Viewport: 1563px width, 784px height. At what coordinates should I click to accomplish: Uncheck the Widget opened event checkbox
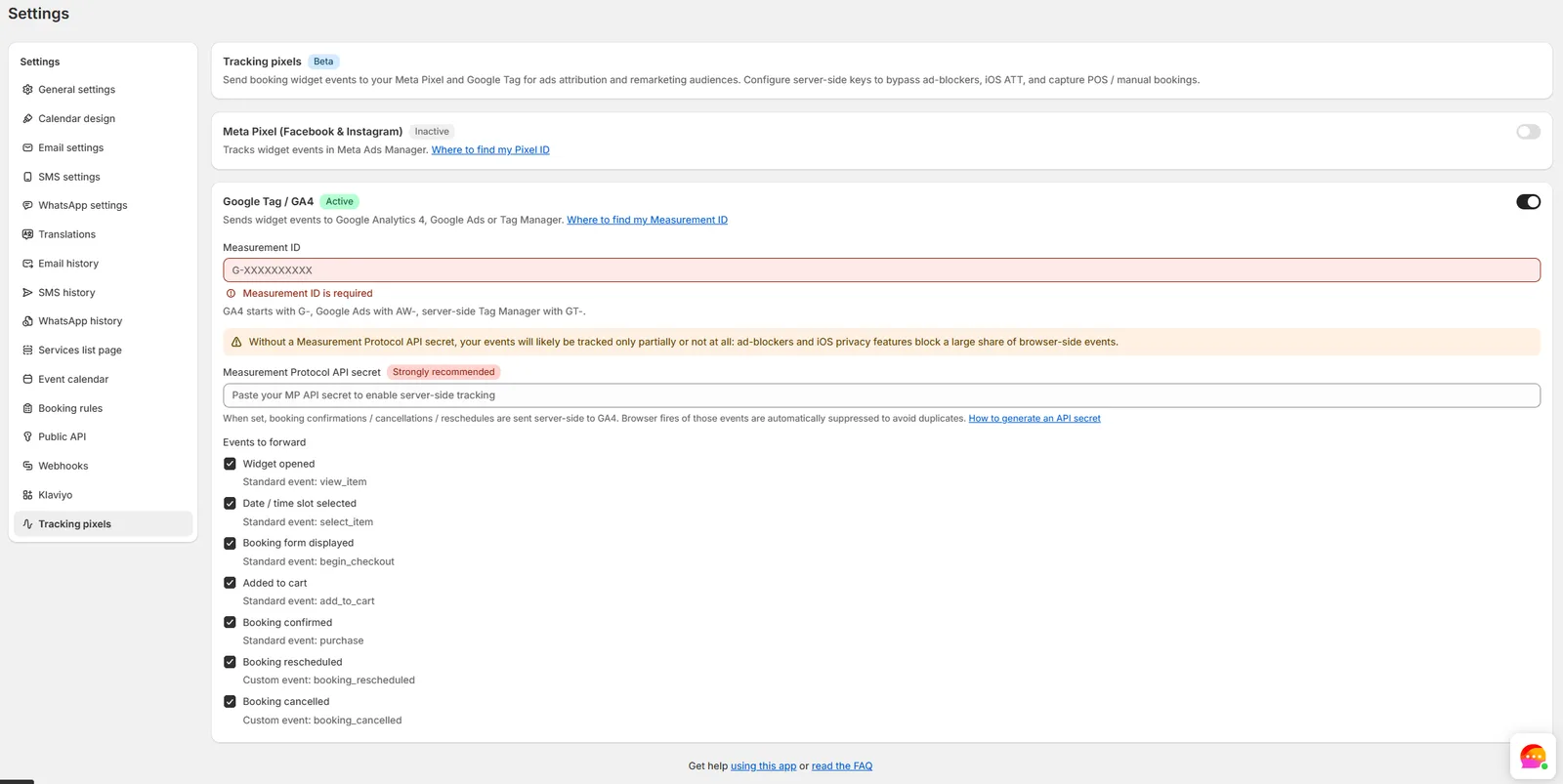[230, 465]
